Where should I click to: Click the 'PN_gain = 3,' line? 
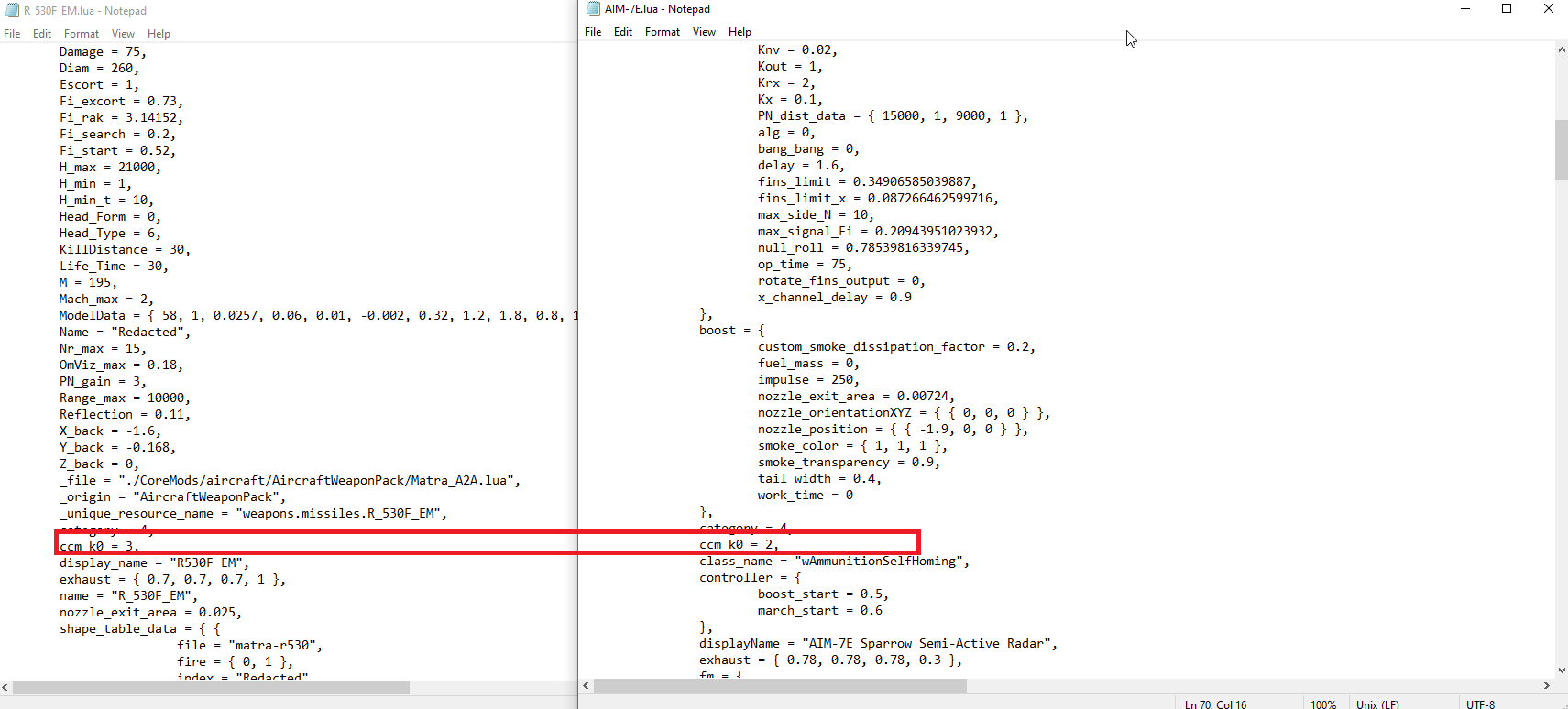pos(104,382)
